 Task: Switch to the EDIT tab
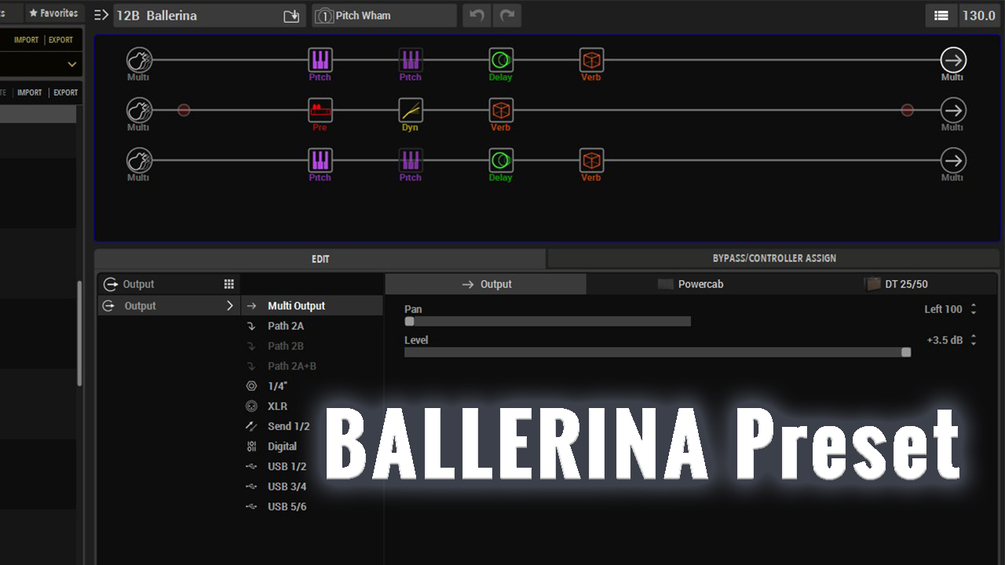point(320,259)
